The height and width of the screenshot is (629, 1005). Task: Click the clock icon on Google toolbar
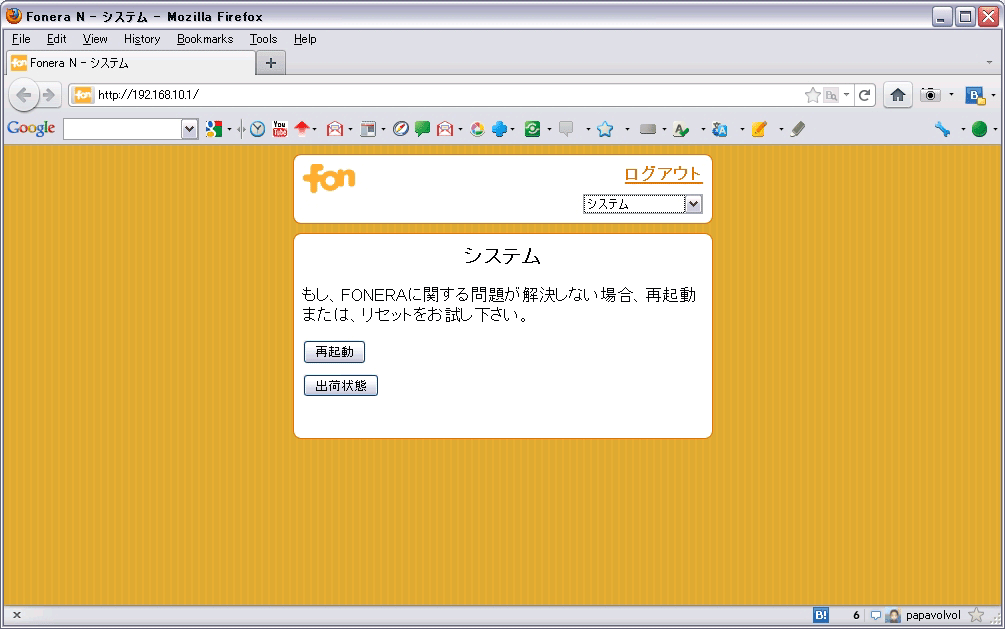click(258, 129)
